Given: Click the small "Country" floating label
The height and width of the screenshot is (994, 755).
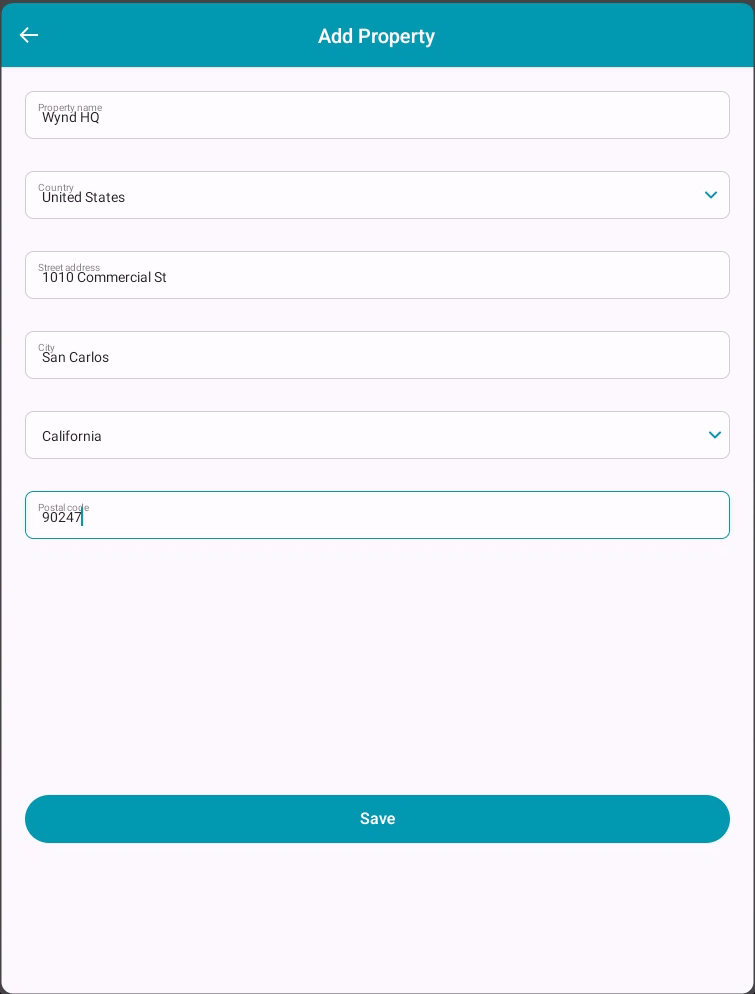Looking at the screenshot, I should coord(56,187).
